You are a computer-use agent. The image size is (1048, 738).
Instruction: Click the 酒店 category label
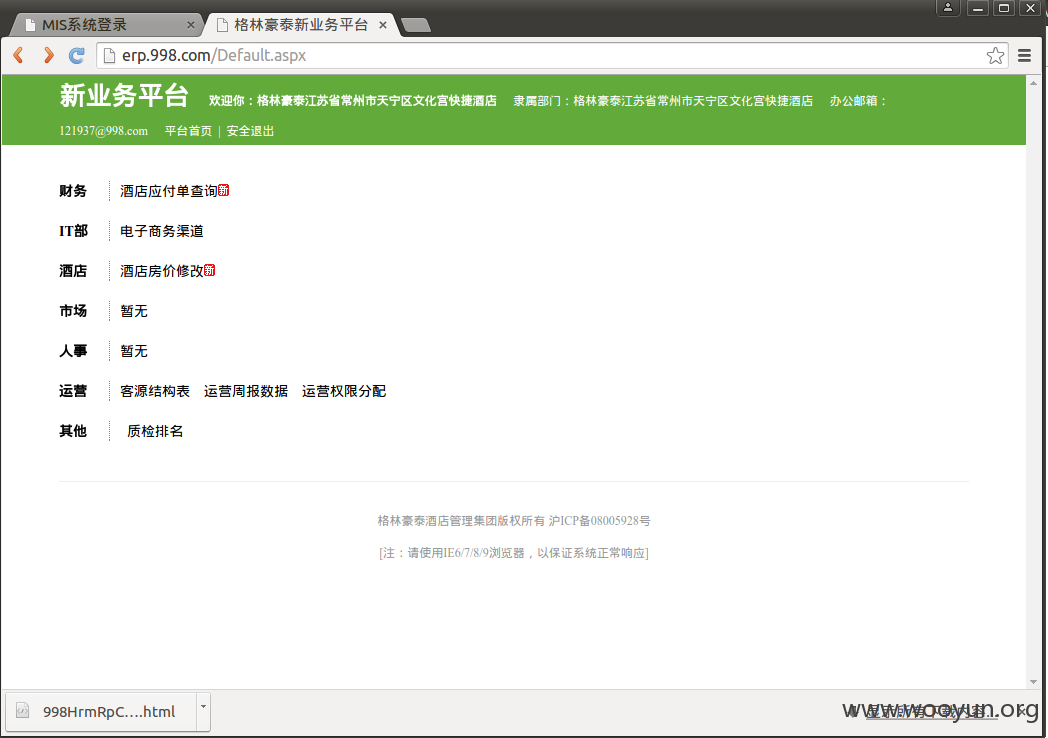(73, 271)
